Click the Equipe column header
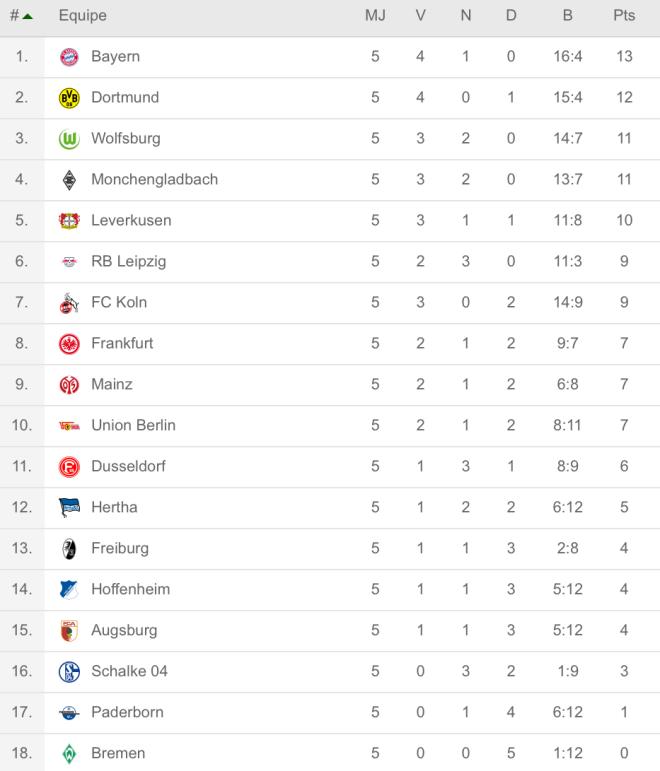 pos(82,16)
